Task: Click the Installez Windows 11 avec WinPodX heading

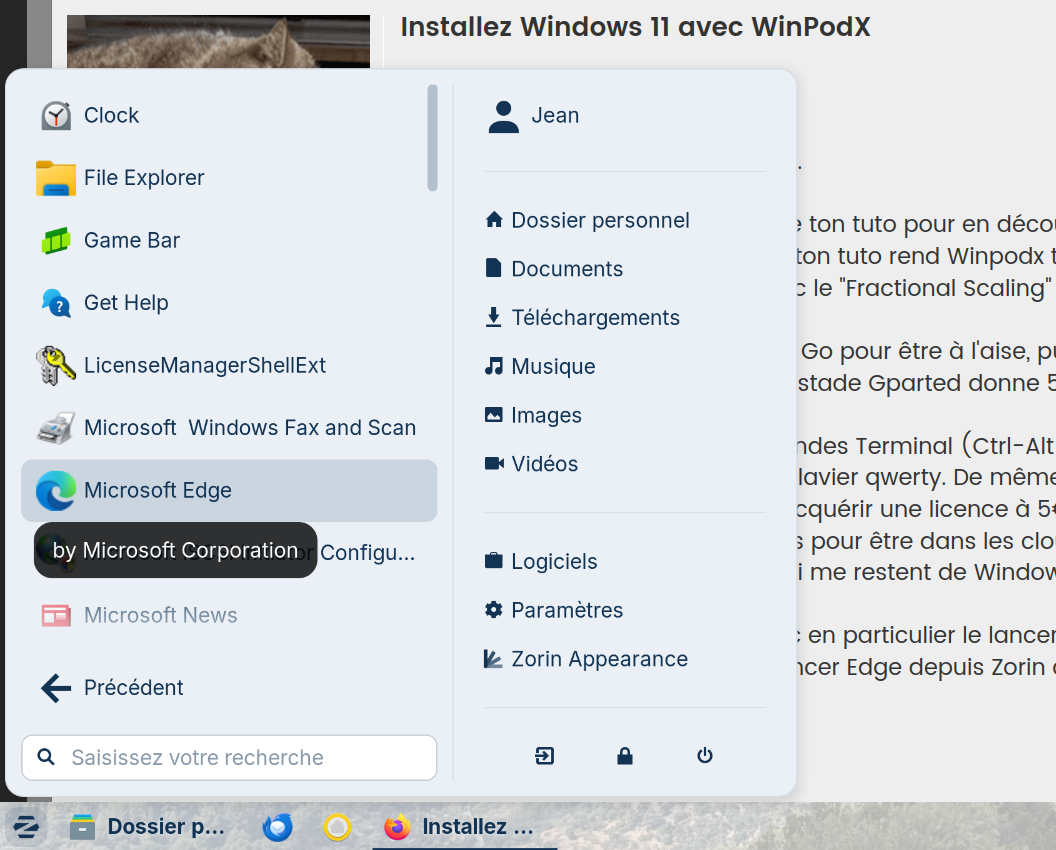Action: (x=635, y=27)
